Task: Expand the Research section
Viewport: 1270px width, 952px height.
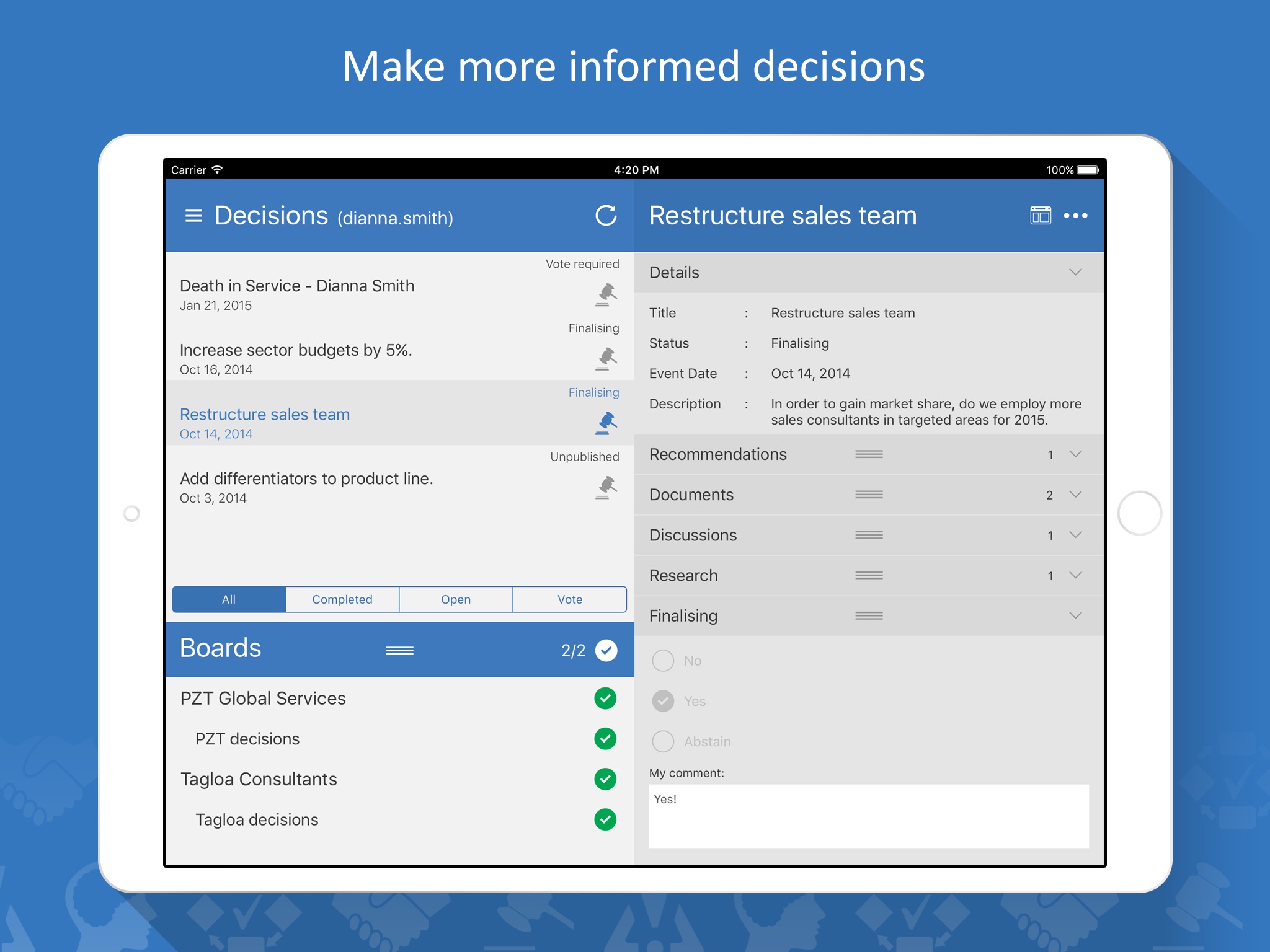Action: pos(1076,574)
